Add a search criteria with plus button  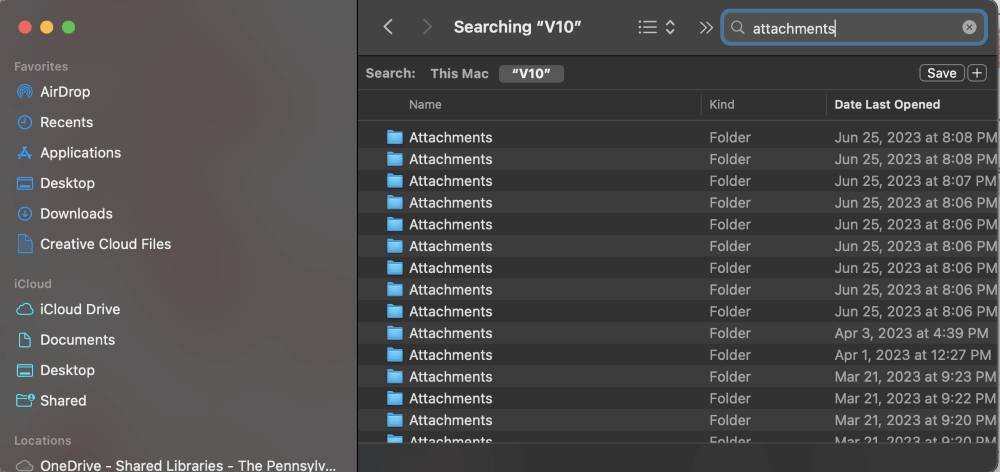(x=977, y=73)
